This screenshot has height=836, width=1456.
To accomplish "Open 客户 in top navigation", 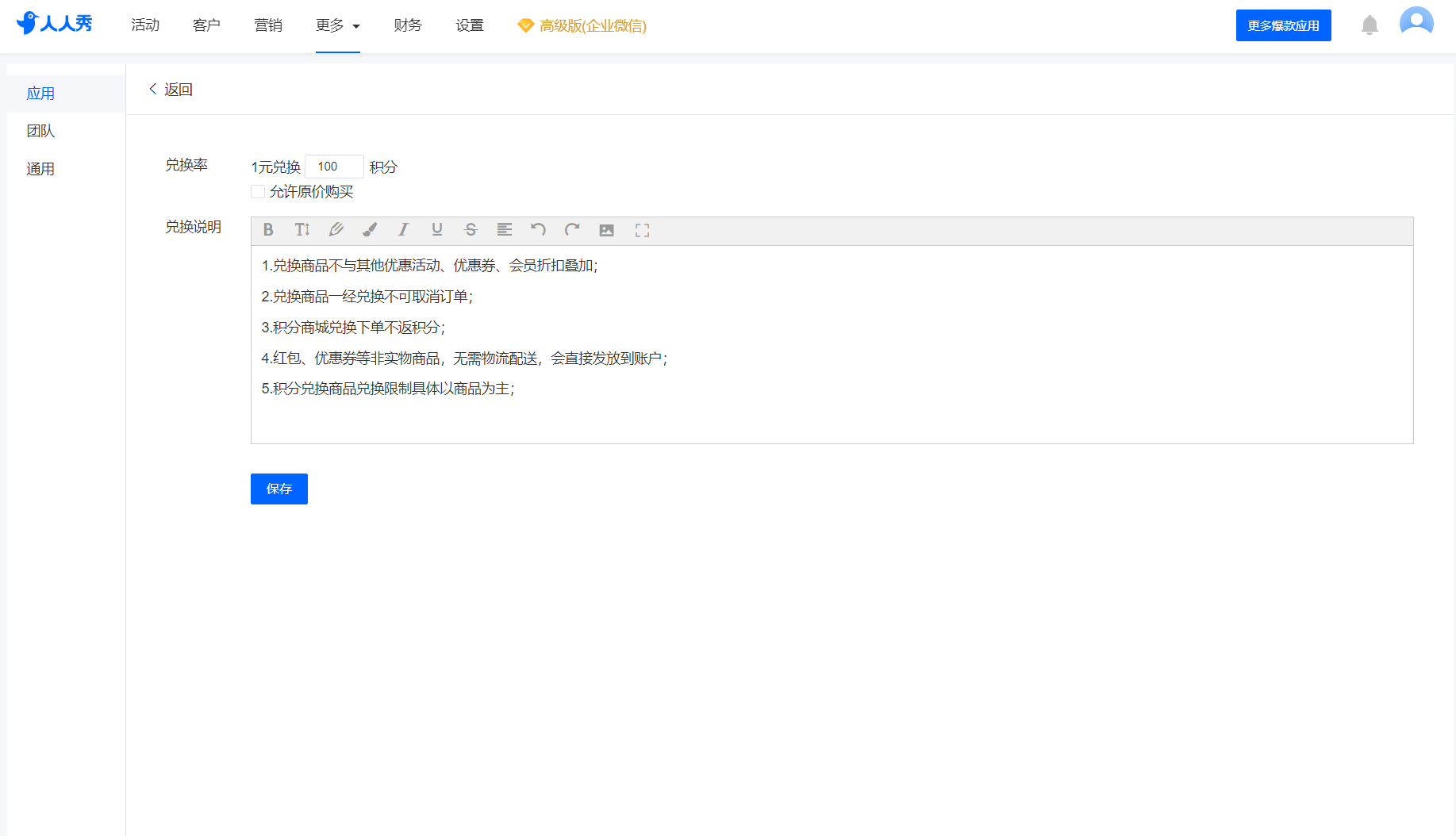I will click(x=206, y=25).
